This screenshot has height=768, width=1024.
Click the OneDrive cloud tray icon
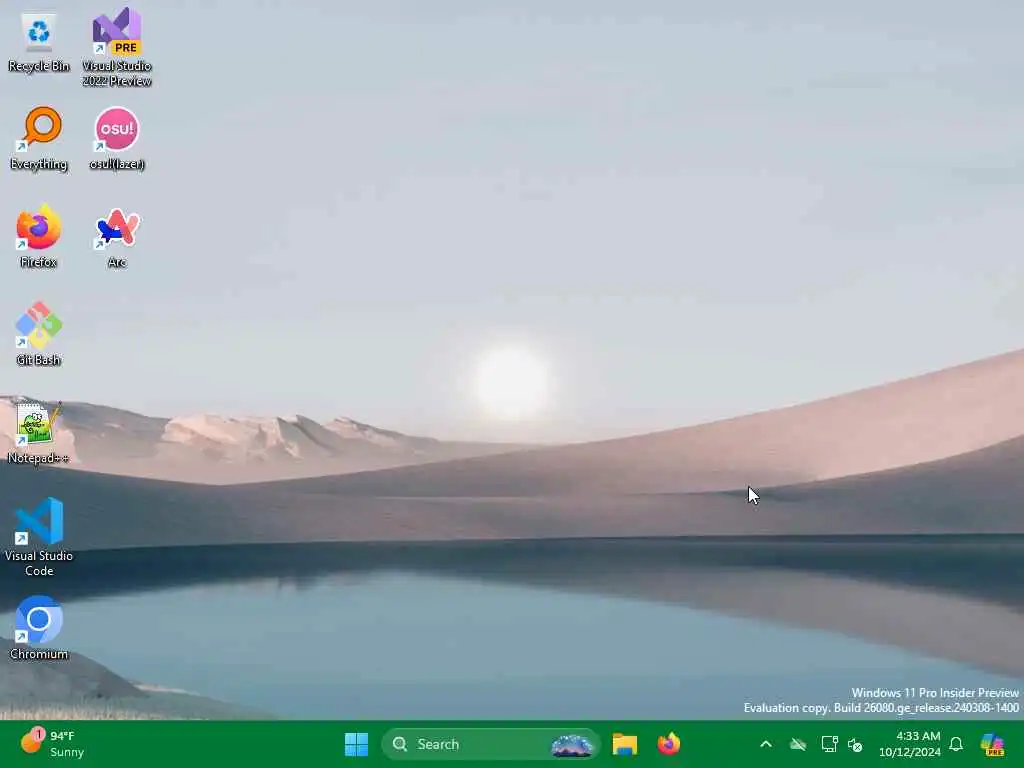[x=797, y=744]
